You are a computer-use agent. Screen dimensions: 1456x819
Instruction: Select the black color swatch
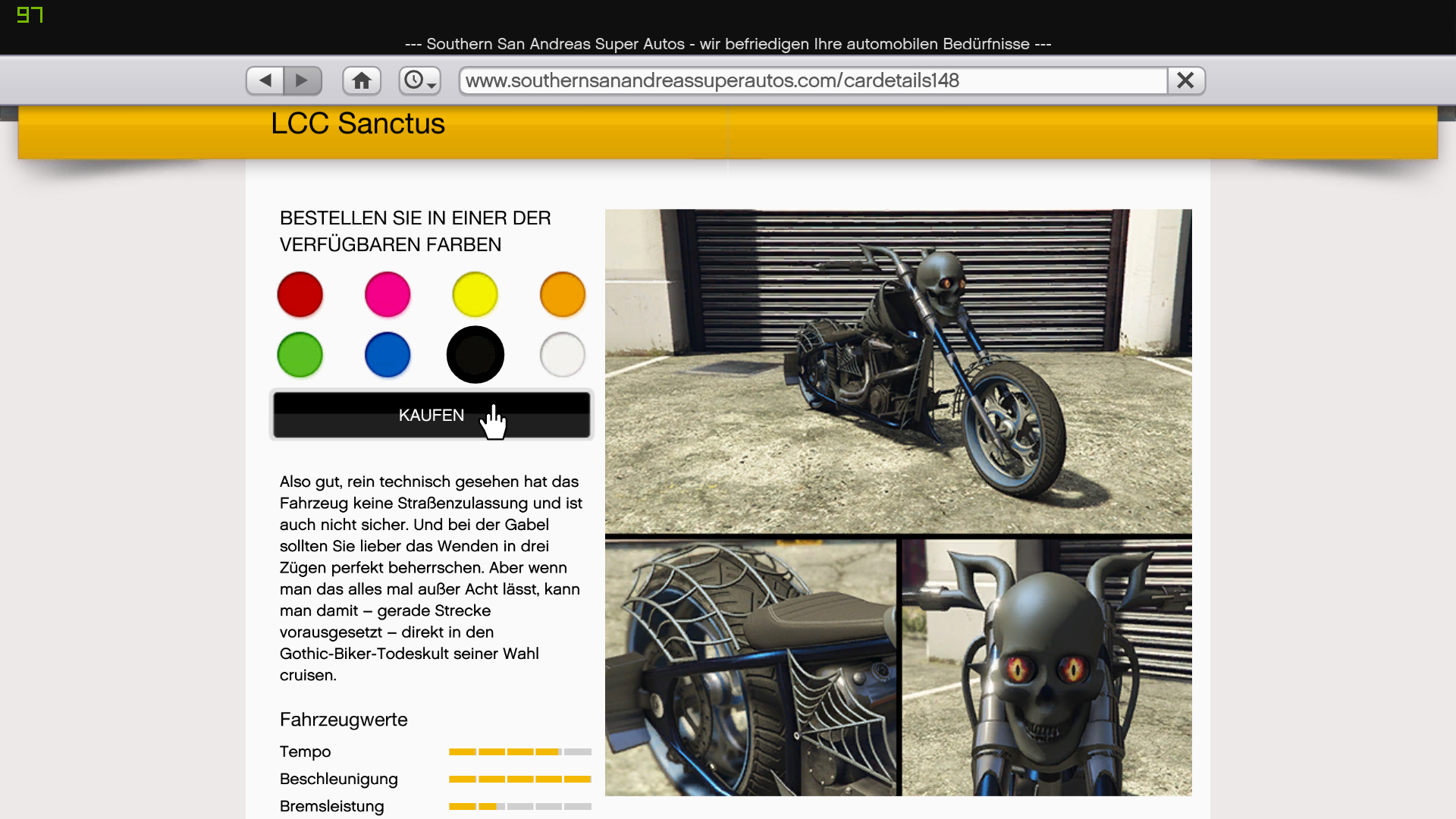pyautogui.click(x=475, y=354)
